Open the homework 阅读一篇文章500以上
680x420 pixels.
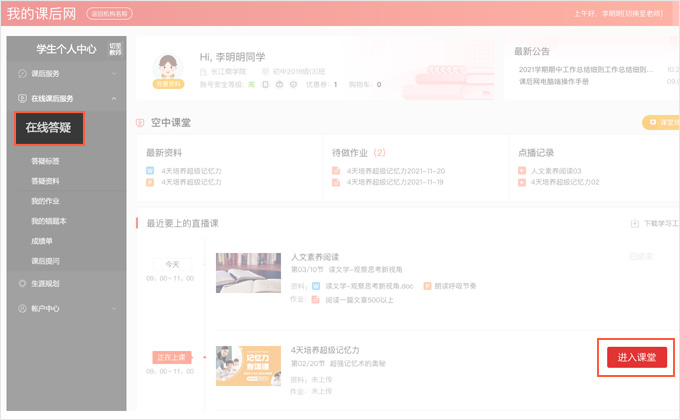pos(360,300)
